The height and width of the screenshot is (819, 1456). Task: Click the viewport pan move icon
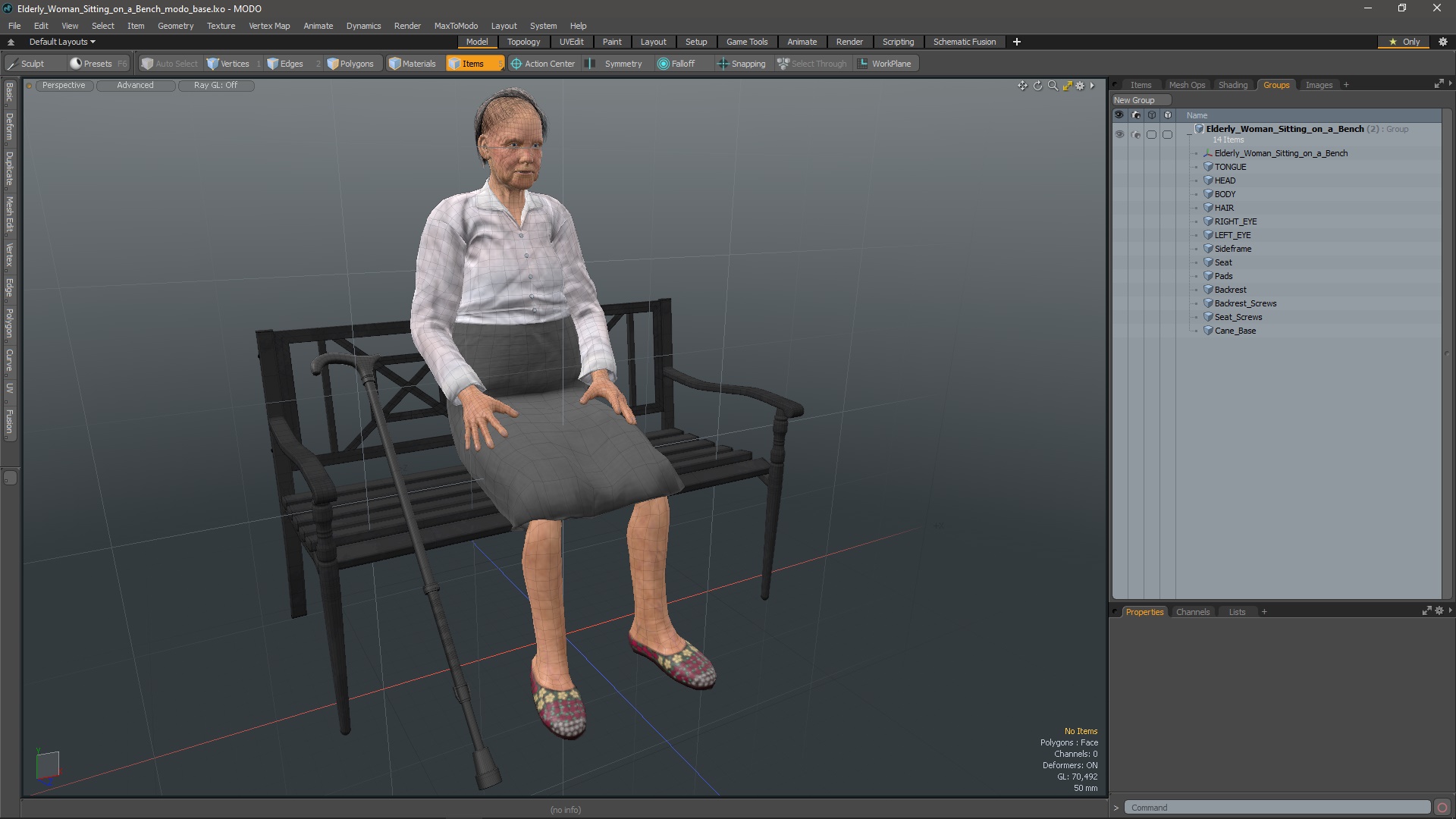pos(1022,86)
